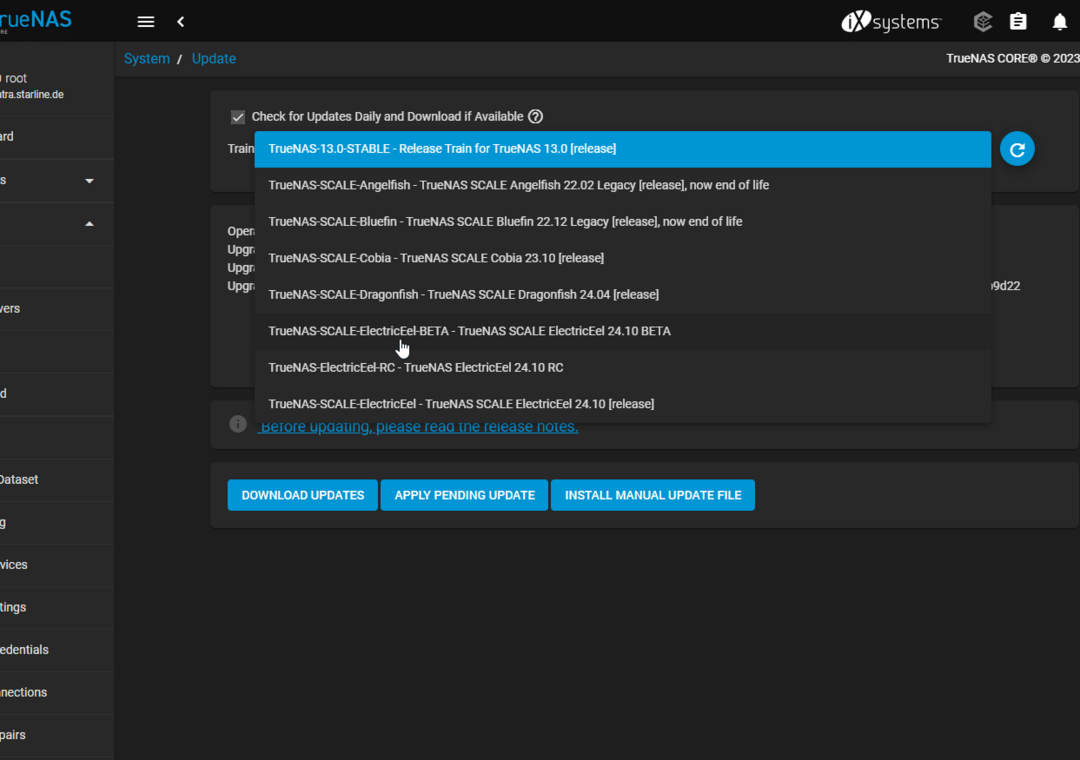Click the TrueCommand status icon
The image size is (1080, 760).
coord(982,22)
